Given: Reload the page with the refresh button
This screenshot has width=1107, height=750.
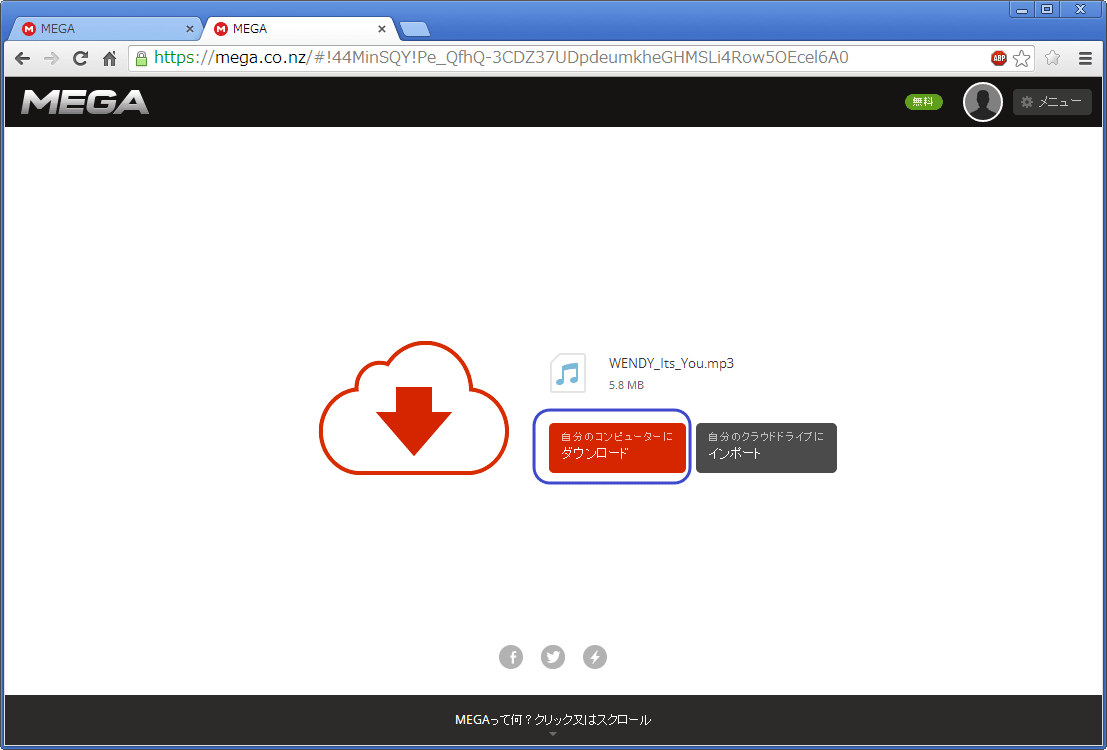Looking at the screenshot, I should 80,58.
